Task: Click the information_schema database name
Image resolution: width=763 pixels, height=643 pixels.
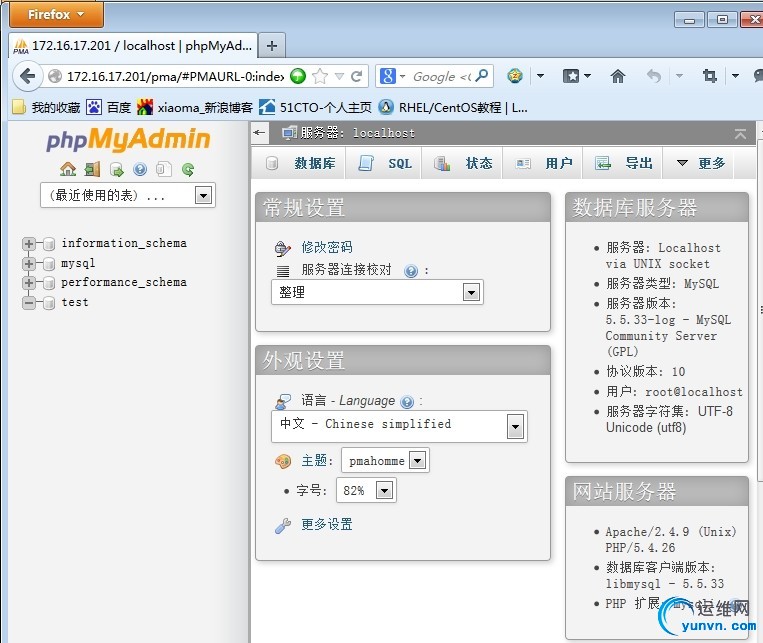Action: [x=124, y=243]
